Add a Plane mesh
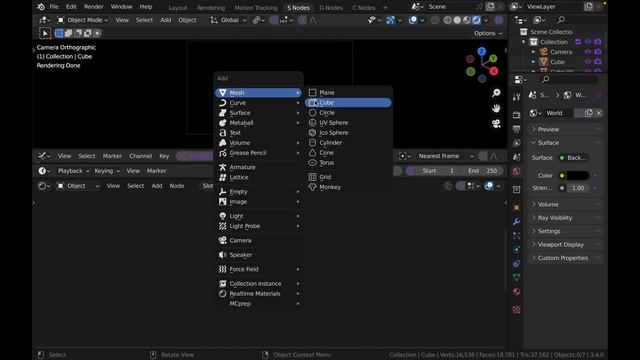 coord(348,93)
